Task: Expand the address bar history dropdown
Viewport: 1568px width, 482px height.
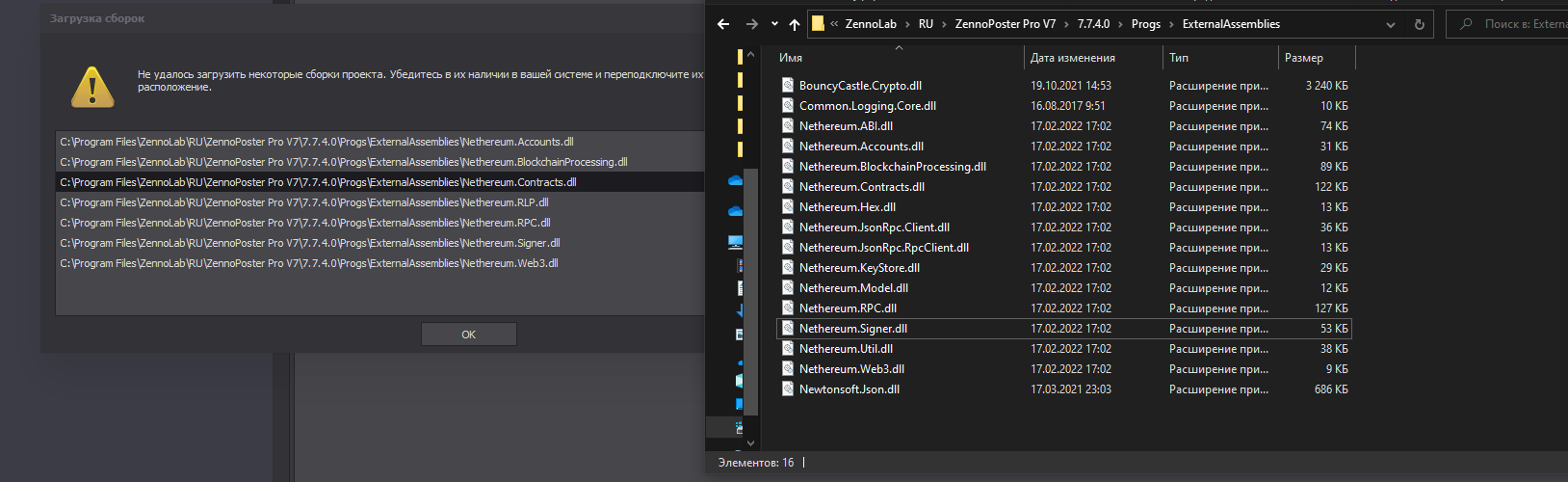Action: point(1390,24)
